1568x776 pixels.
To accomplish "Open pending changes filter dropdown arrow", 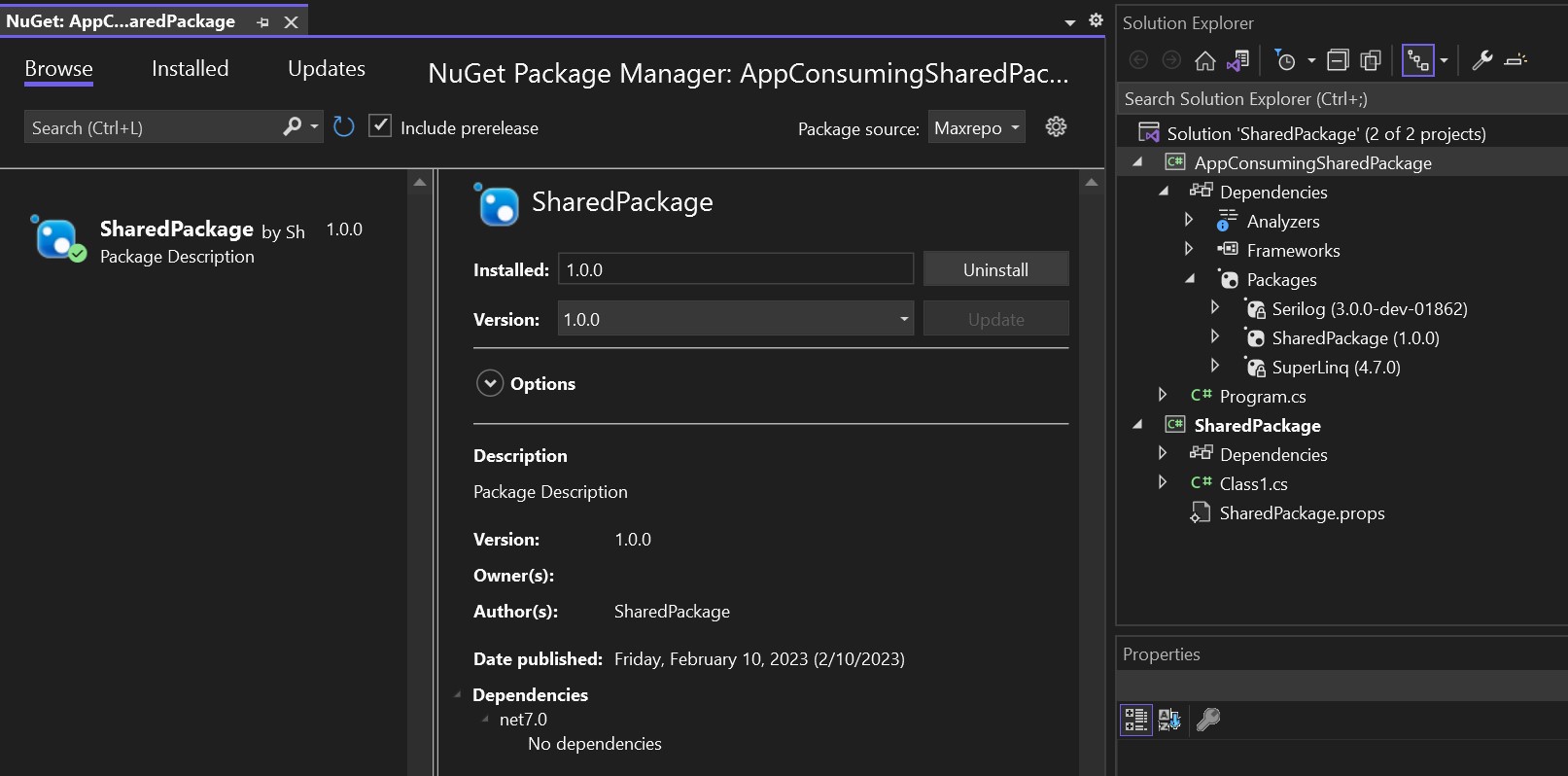I will [1311, 60].
